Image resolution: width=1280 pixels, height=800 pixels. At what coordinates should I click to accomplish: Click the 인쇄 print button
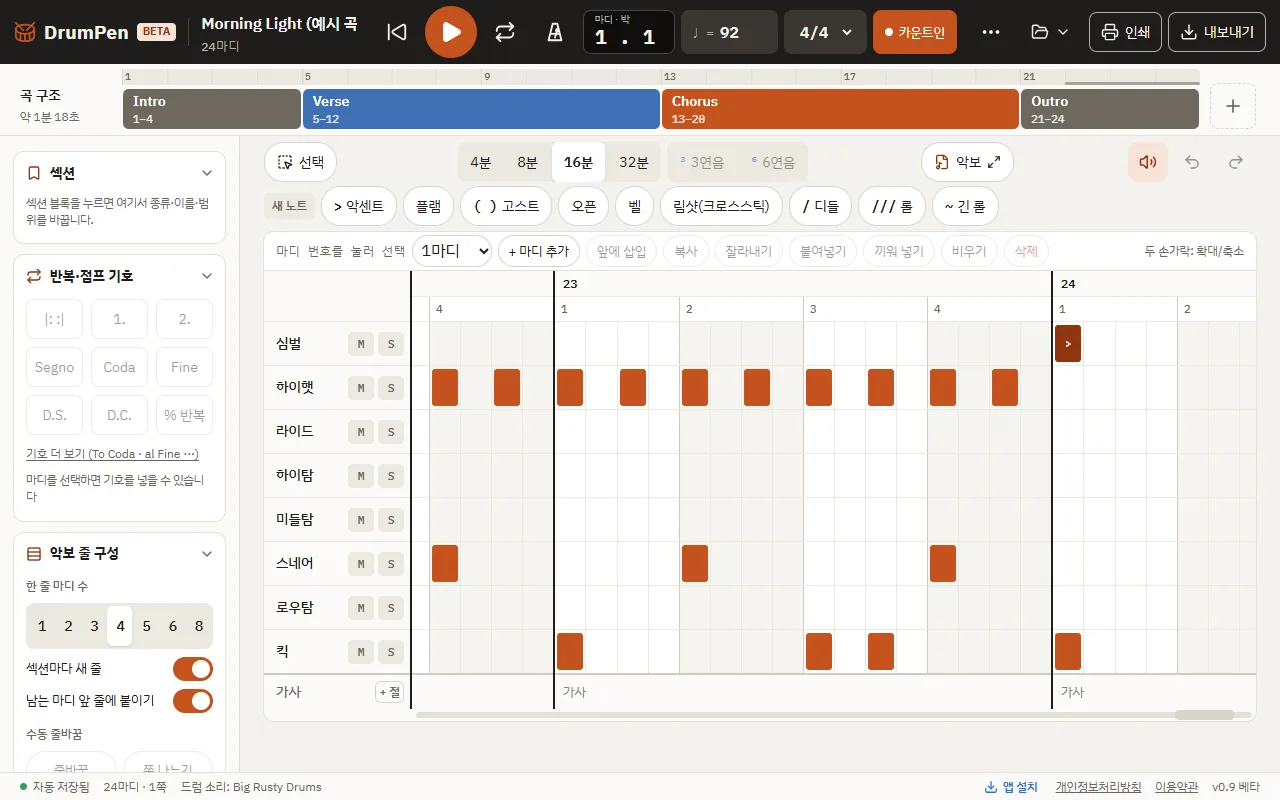coord(1125,32)
